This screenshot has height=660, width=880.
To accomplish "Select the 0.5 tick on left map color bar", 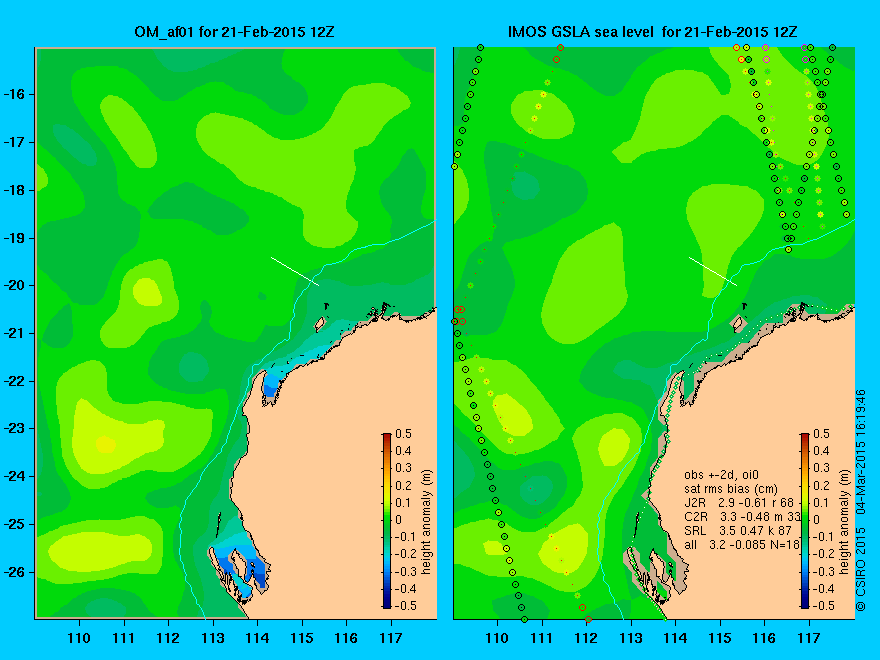I will (404, 434).
